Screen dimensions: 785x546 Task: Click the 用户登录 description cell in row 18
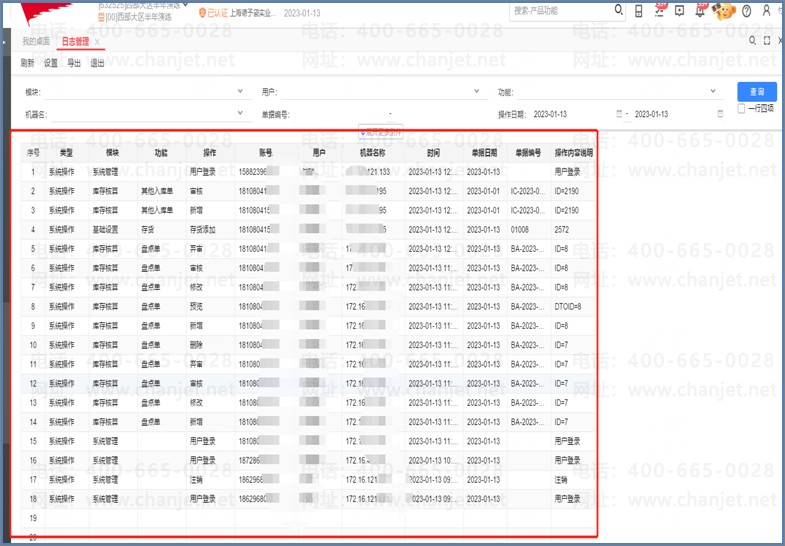567,498
